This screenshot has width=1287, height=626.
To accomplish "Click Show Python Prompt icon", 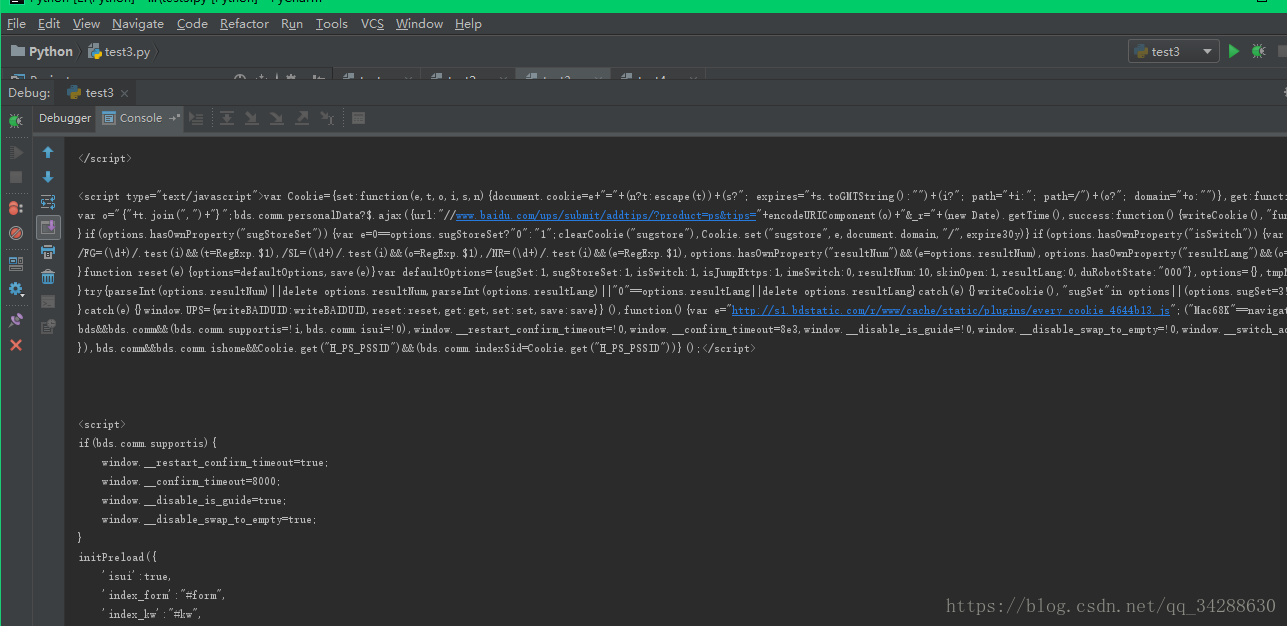I will click(x=48, y=301).
